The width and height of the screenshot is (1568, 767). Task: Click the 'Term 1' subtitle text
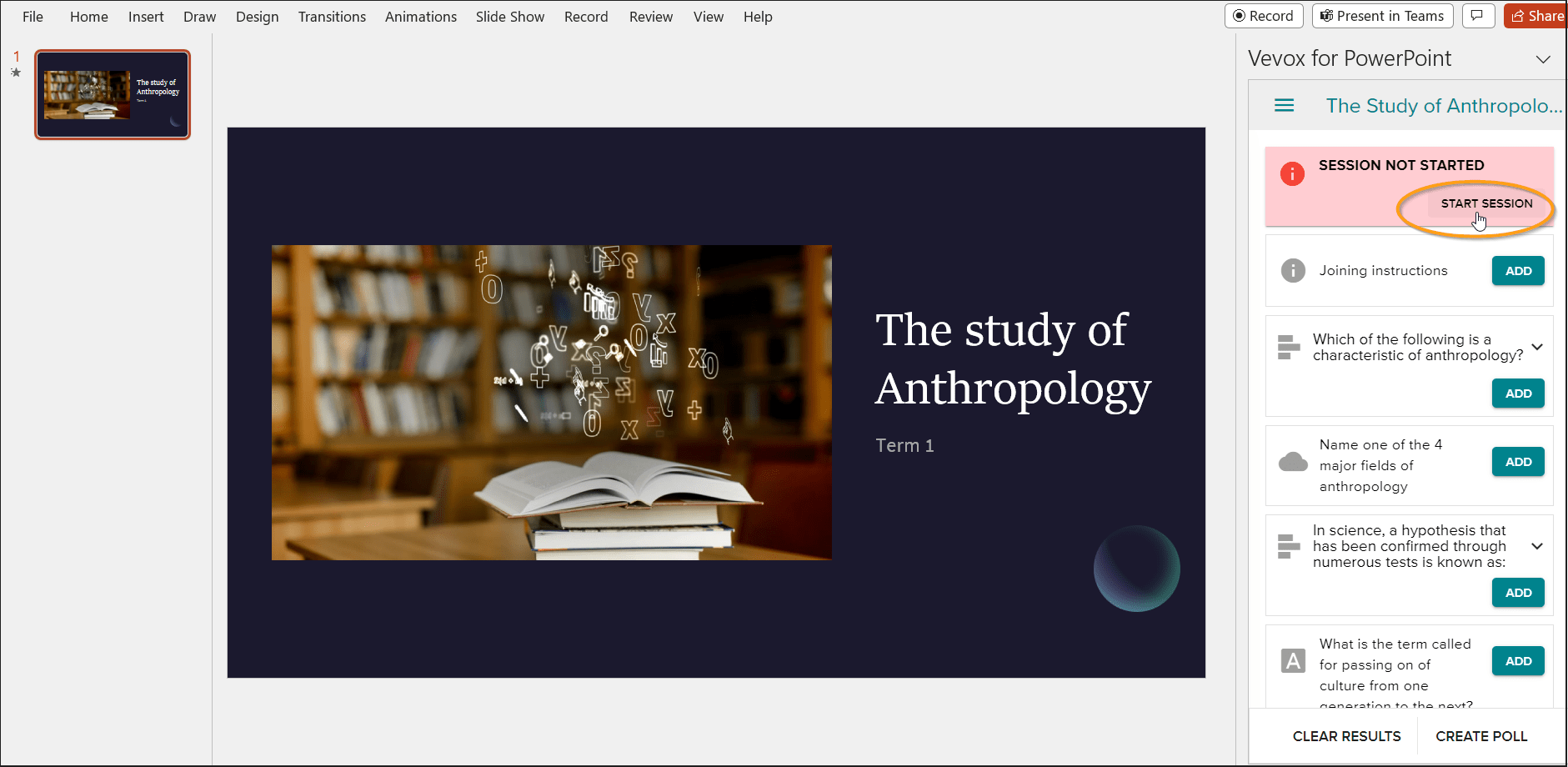click(x=904, y=445)
